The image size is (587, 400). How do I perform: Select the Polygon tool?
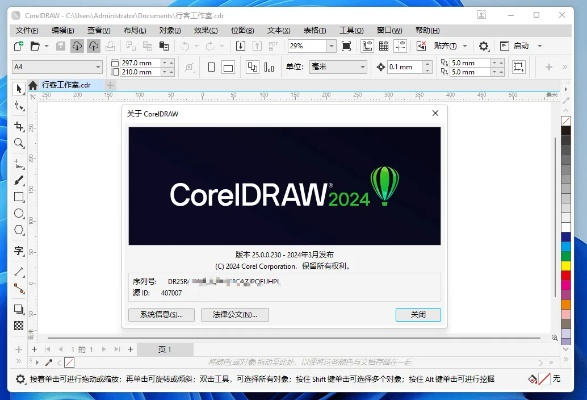[x=19, y=230]
